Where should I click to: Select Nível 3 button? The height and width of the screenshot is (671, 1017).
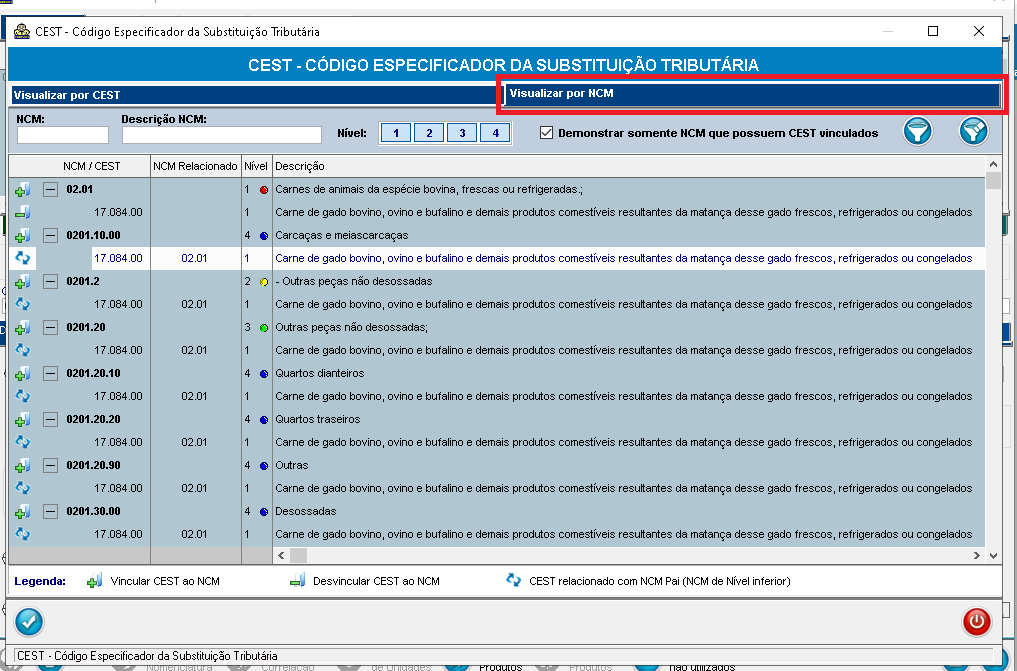coord(462,133)
